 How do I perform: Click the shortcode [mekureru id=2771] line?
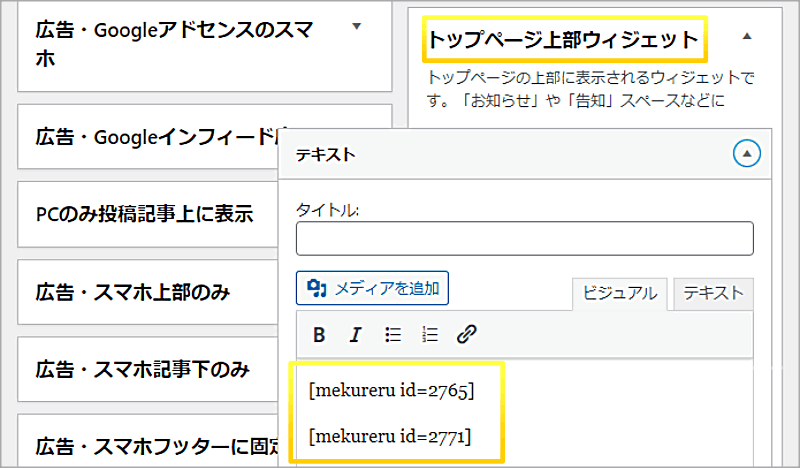[x=390, y=437]
